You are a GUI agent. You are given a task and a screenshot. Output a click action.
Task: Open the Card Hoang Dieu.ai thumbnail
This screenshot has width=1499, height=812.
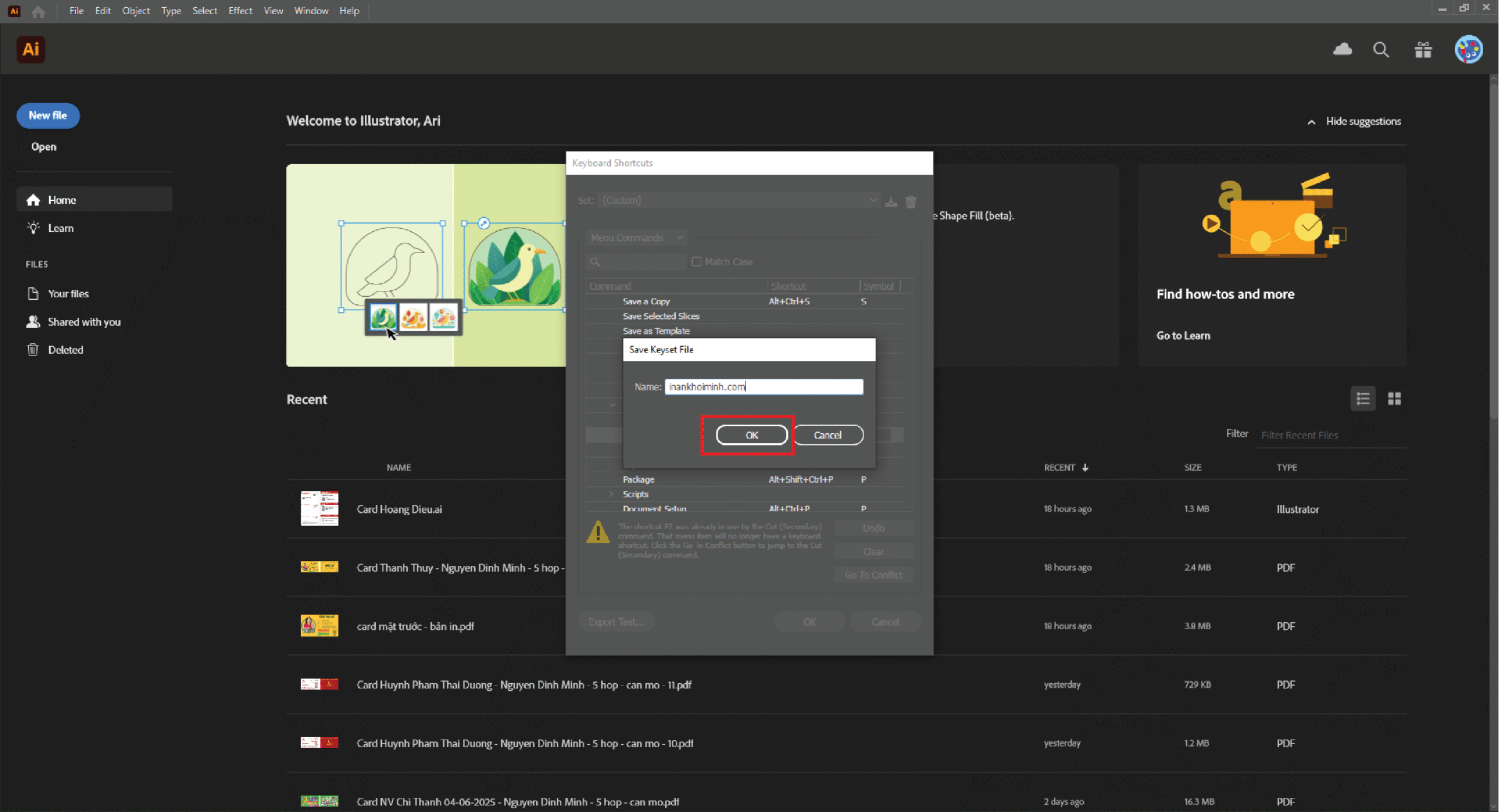pos(319,508)
